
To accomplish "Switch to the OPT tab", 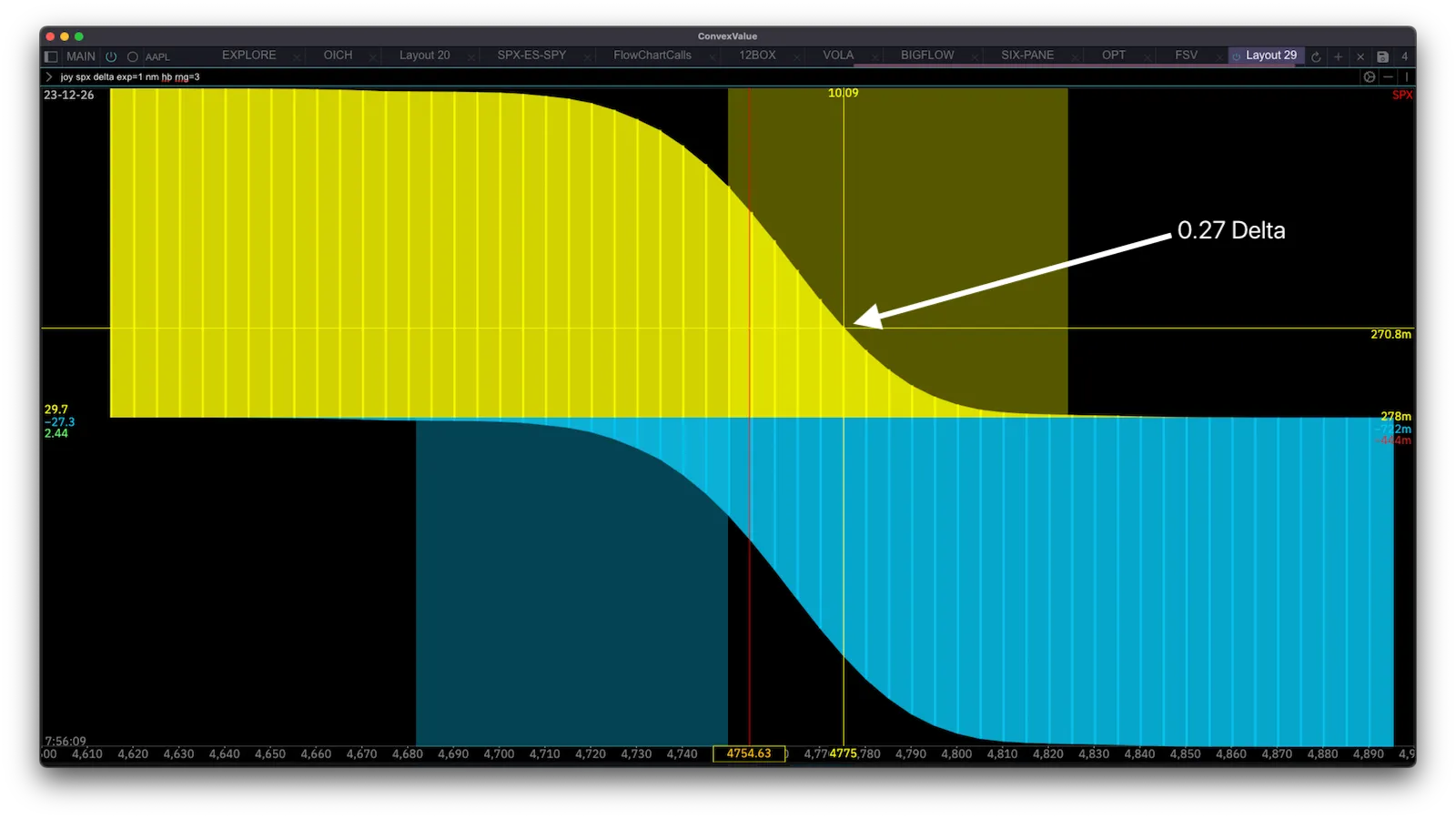I will coord(1114,56).
